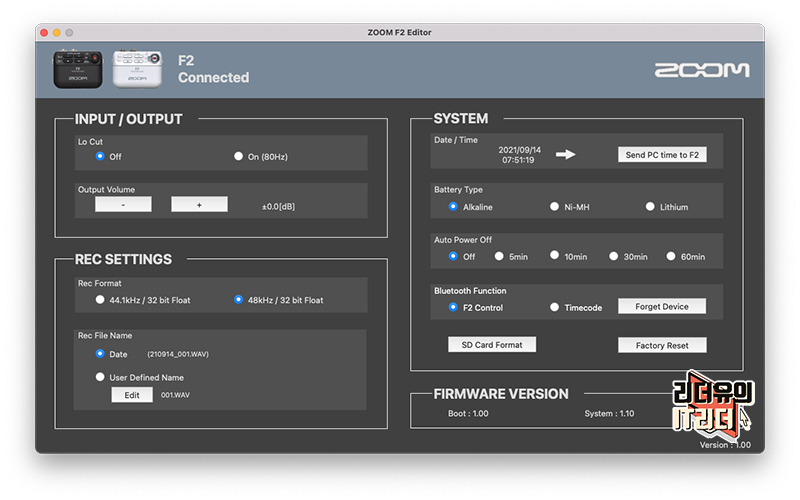Select the white F2 device icon
800x500 pixels.
[137, 69]
